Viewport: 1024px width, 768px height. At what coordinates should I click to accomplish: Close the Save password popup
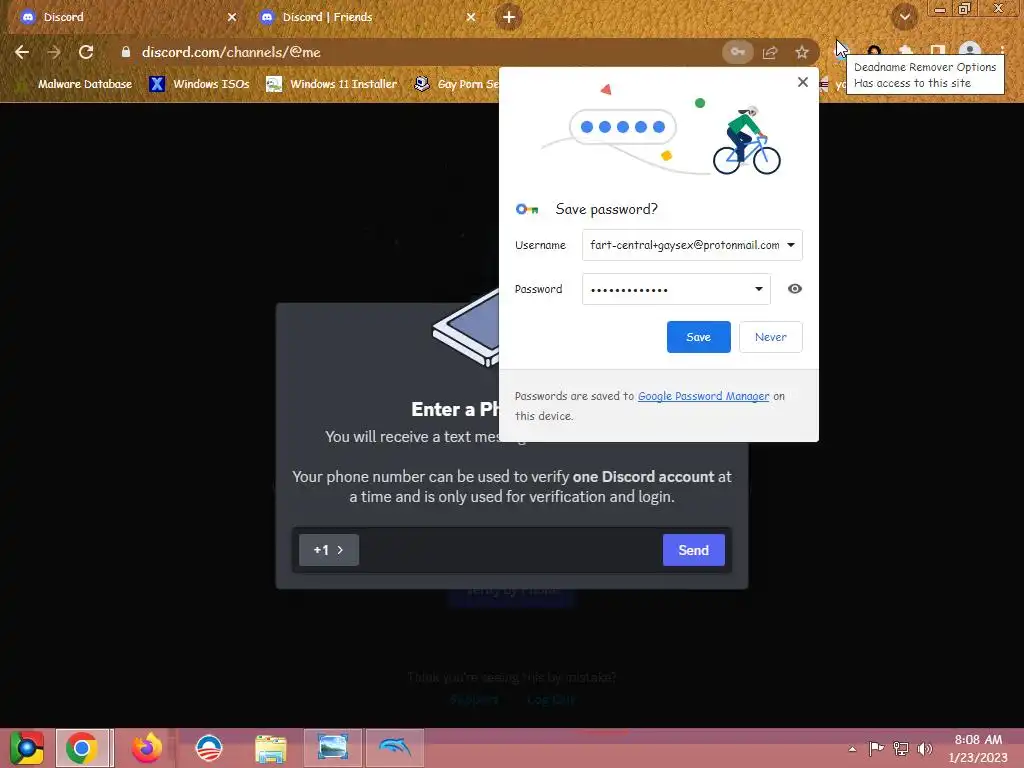(803, 82)
